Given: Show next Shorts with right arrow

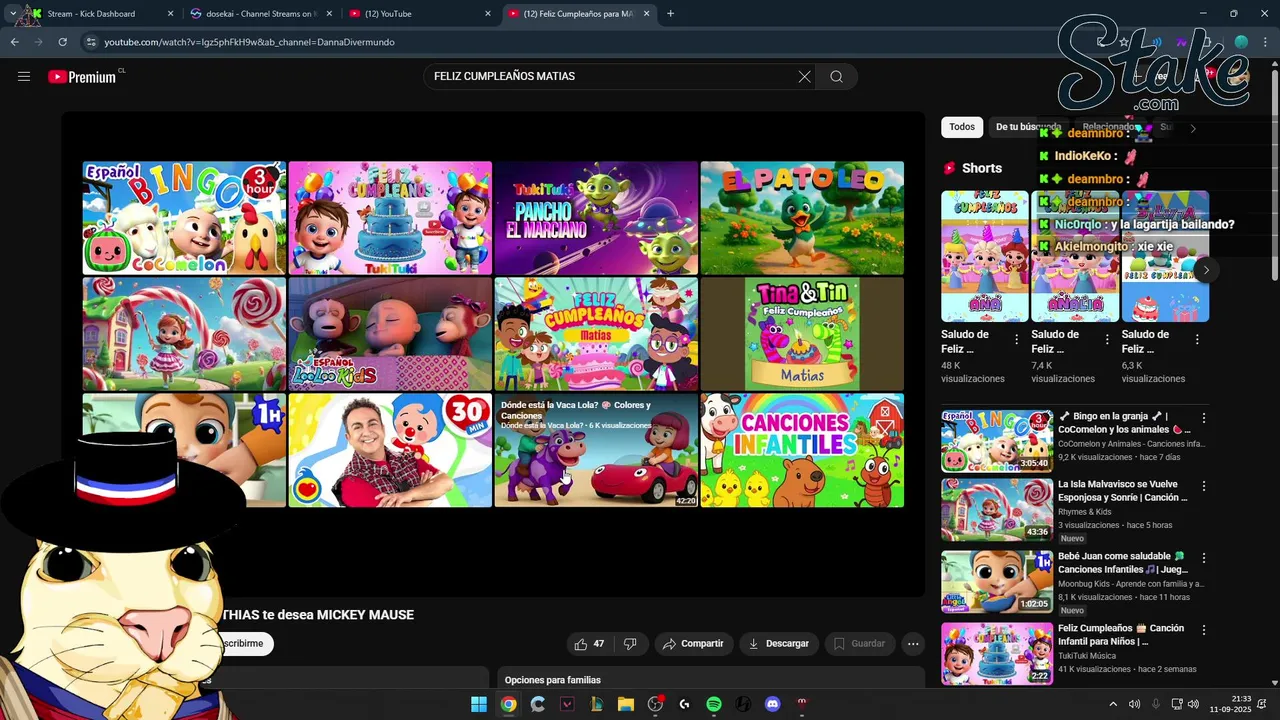Looking at the screenshot, I should point(1206,270).
